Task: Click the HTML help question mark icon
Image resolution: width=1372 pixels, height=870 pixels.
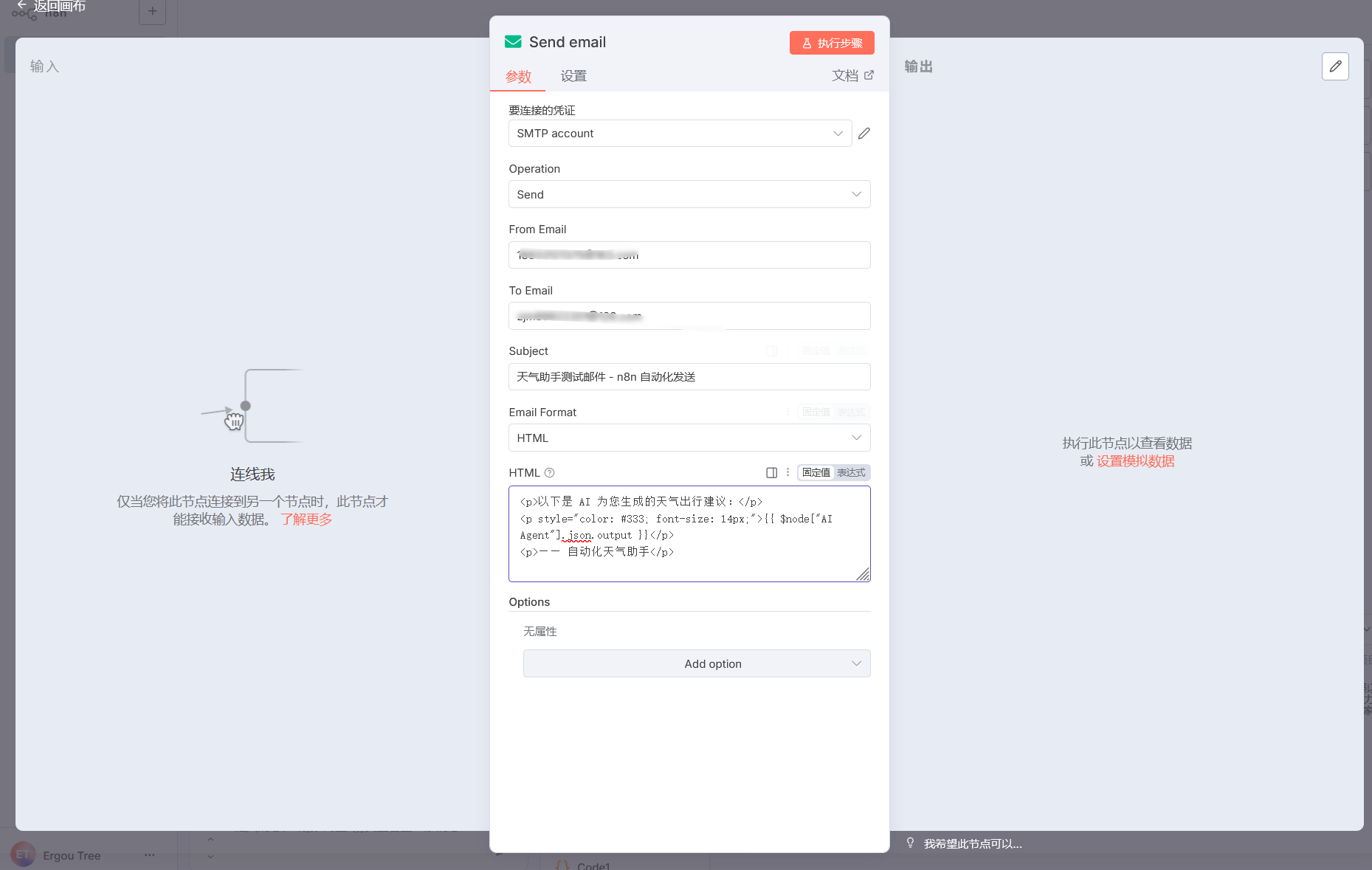Action: tap(549, 473)
